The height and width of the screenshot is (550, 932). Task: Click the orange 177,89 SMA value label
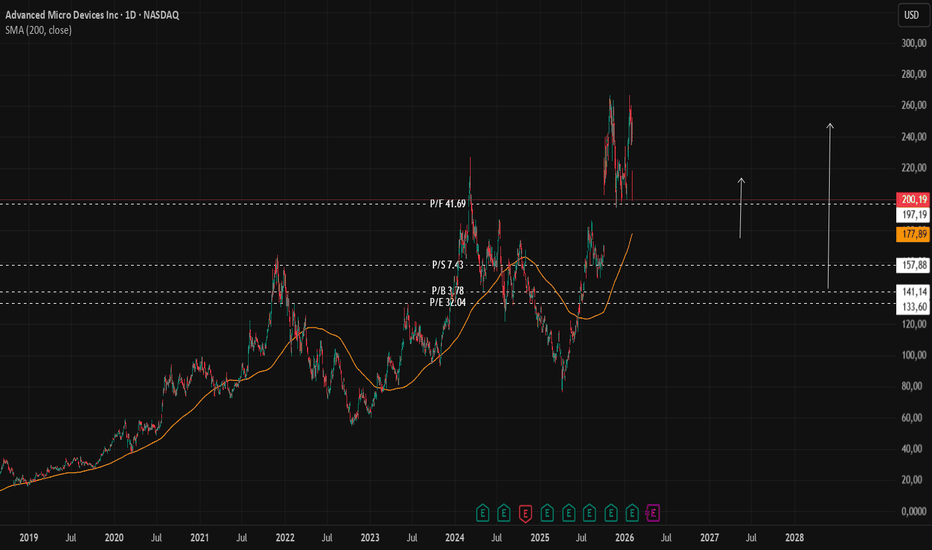(x=913, y=234)
